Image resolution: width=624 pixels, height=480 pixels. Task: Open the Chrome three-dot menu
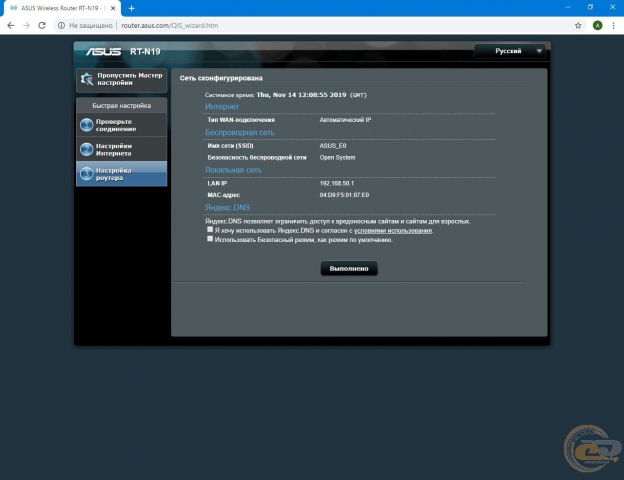click(x=613, y=25)
